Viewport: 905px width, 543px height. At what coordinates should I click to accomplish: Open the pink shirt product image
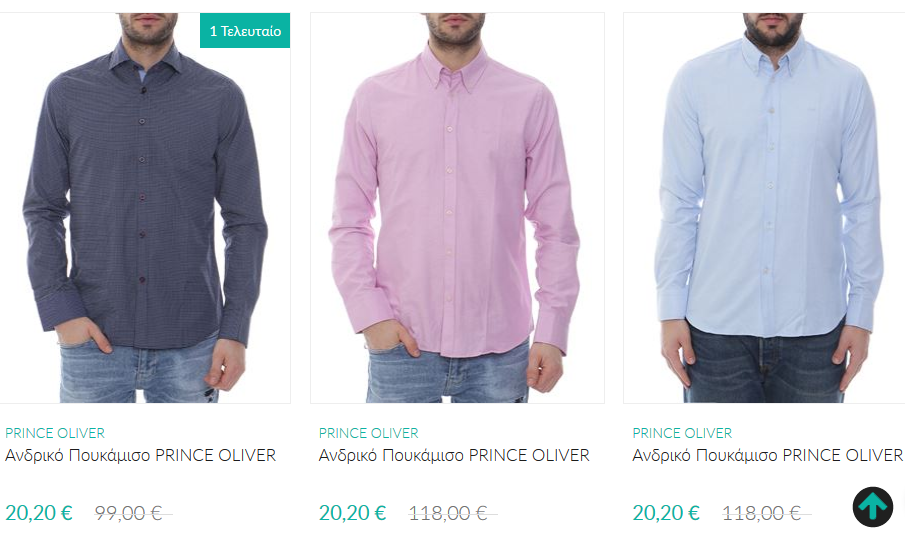point(457,208)
